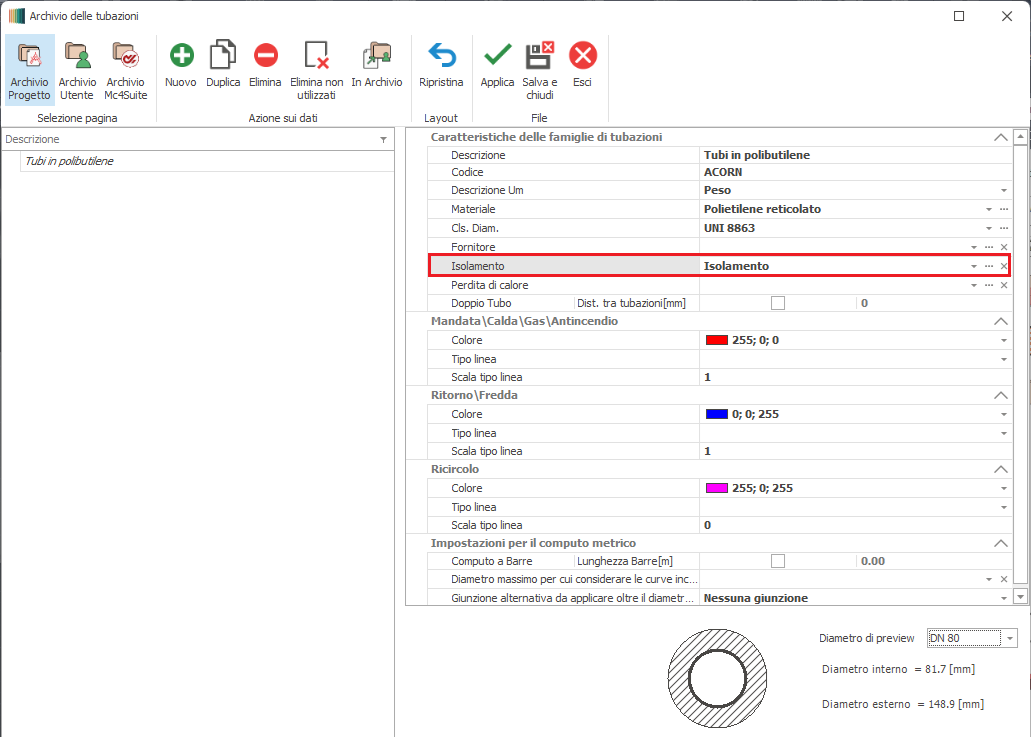
Task: Click the Applica green checkmark
Action: (x=497, y=56)
